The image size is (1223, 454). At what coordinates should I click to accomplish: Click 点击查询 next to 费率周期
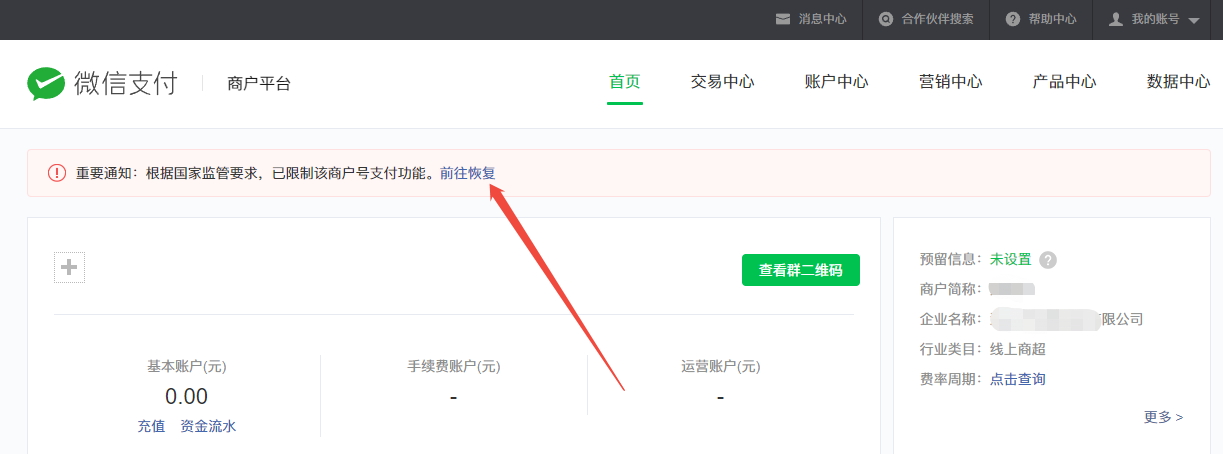[1018, 380]
